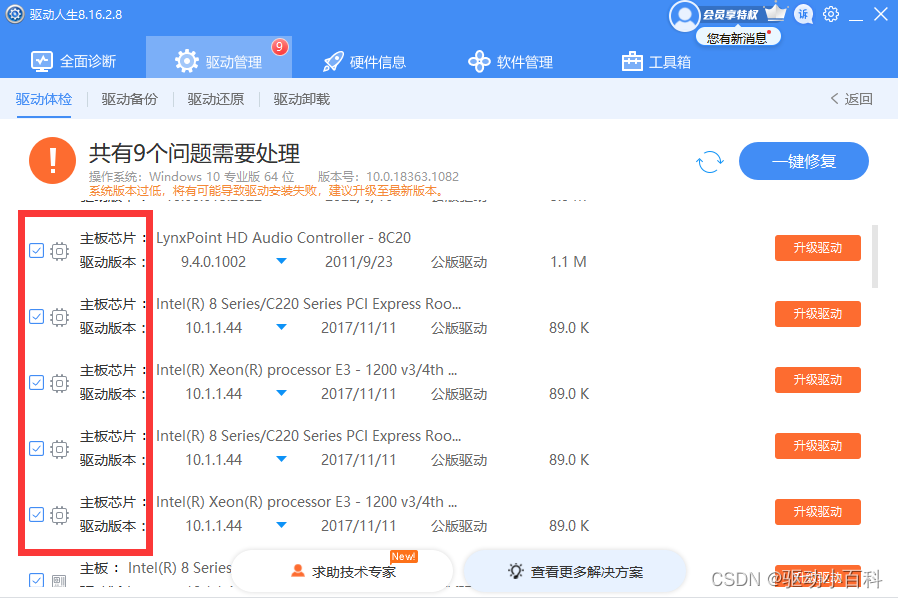Open 工具箱 toolbox tab

(x=656, y=61)
